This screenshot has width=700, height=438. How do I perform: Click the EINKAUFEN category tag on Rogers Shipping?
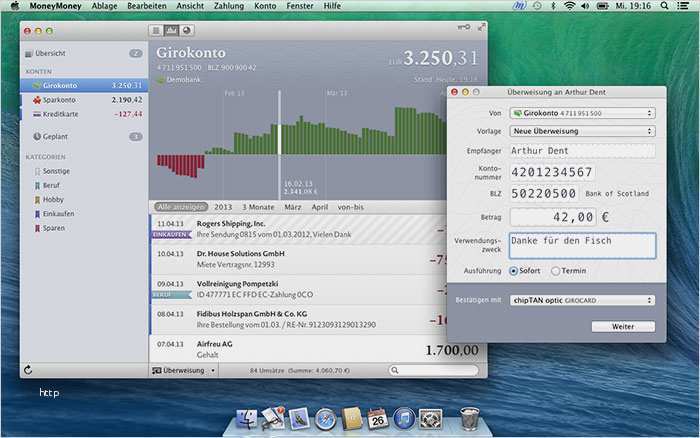pyautogui.click(x=171, y=234)
